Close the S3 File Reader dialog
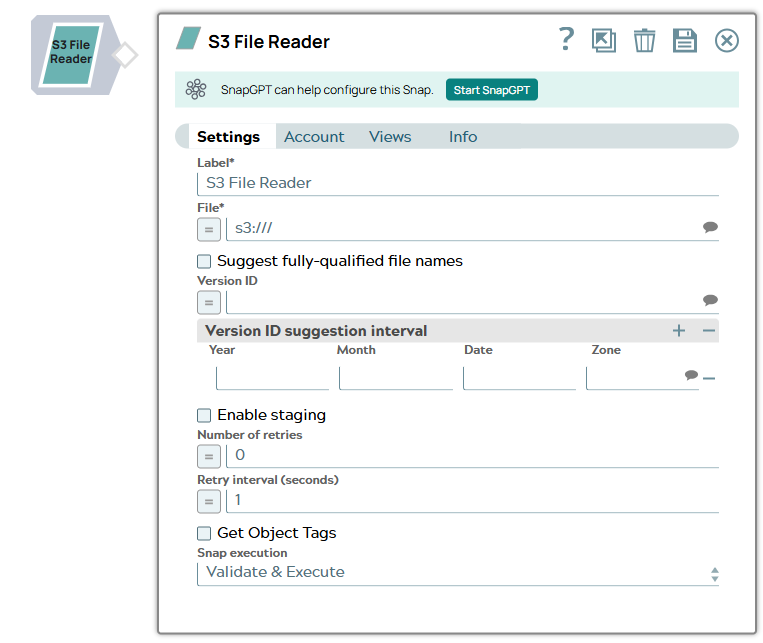763x643 pixels. tap(726, 40)
